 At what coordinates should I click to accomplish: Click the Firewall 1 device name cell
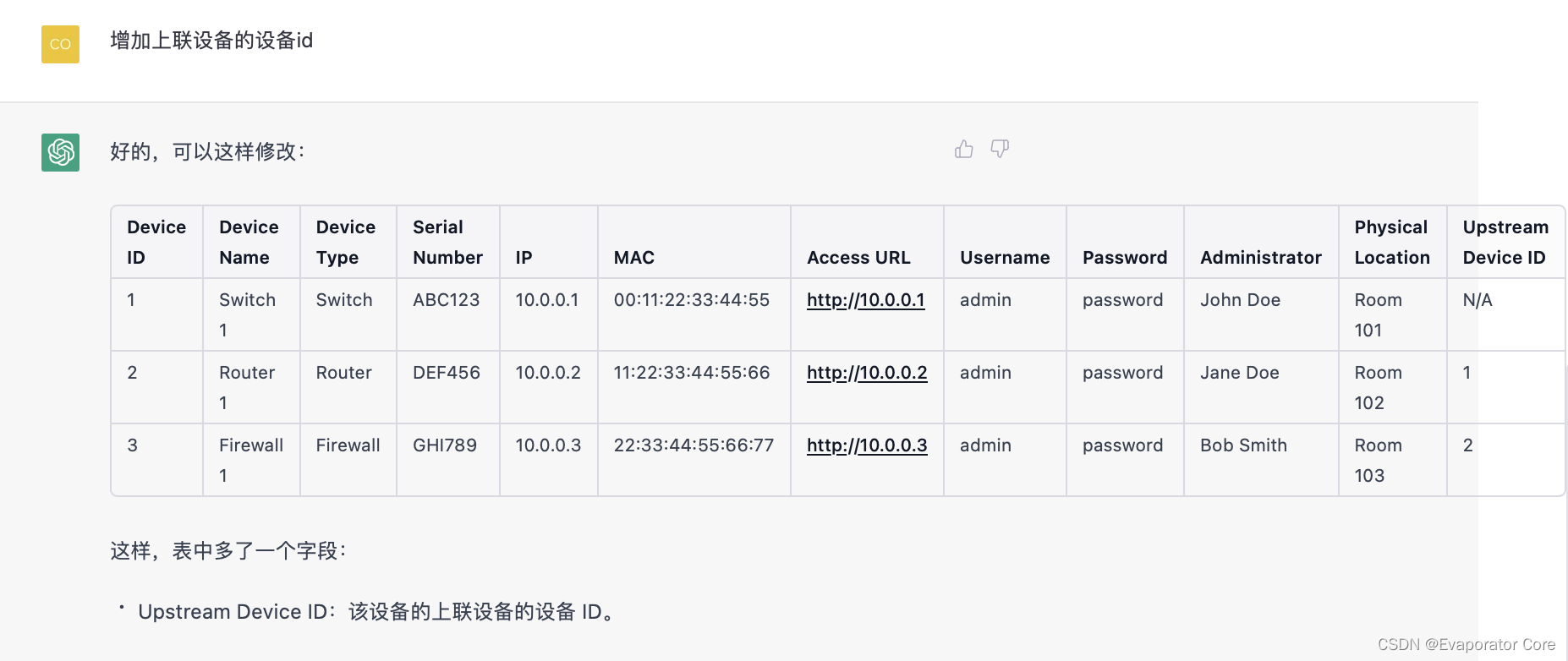(x=251, y=461)
